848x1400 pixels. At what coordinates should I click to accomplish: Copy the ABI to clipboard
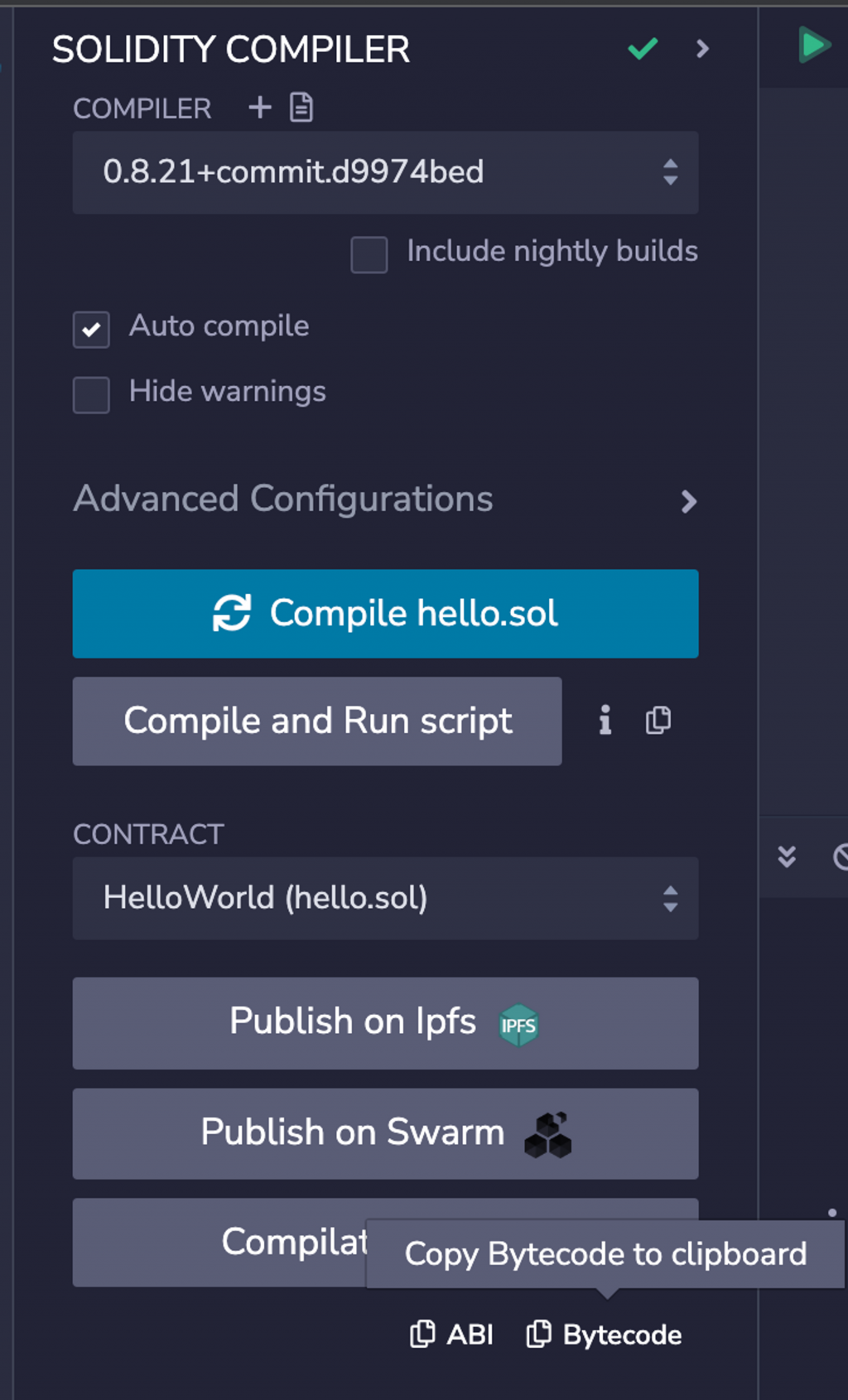(452, 1335)
